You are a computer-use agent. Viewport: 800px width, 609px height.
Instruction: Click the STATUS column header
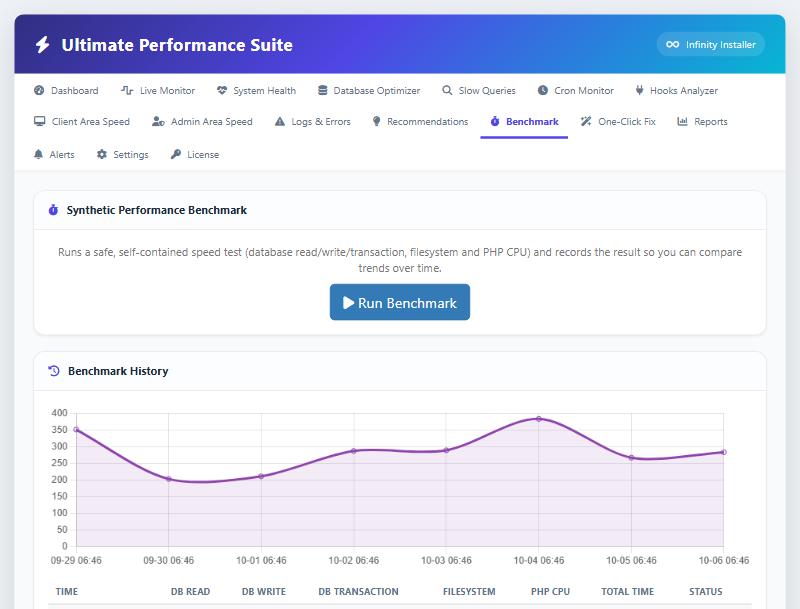pos(706,592)
